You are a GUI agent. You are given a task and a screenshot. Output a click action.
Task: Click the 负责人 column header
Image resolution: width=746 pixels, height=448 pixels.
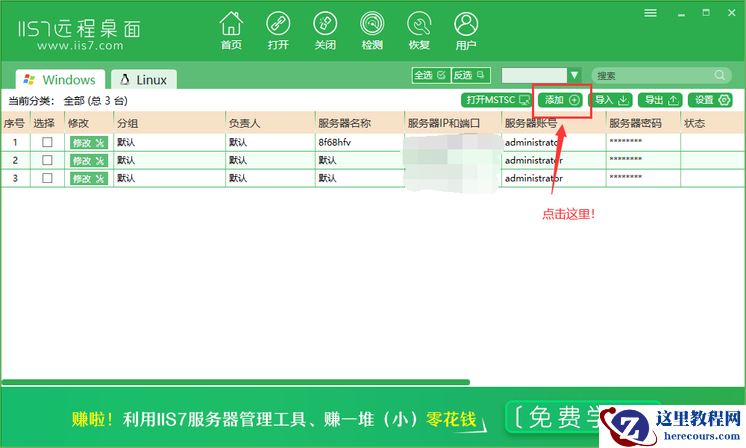[x=270, y=123]
